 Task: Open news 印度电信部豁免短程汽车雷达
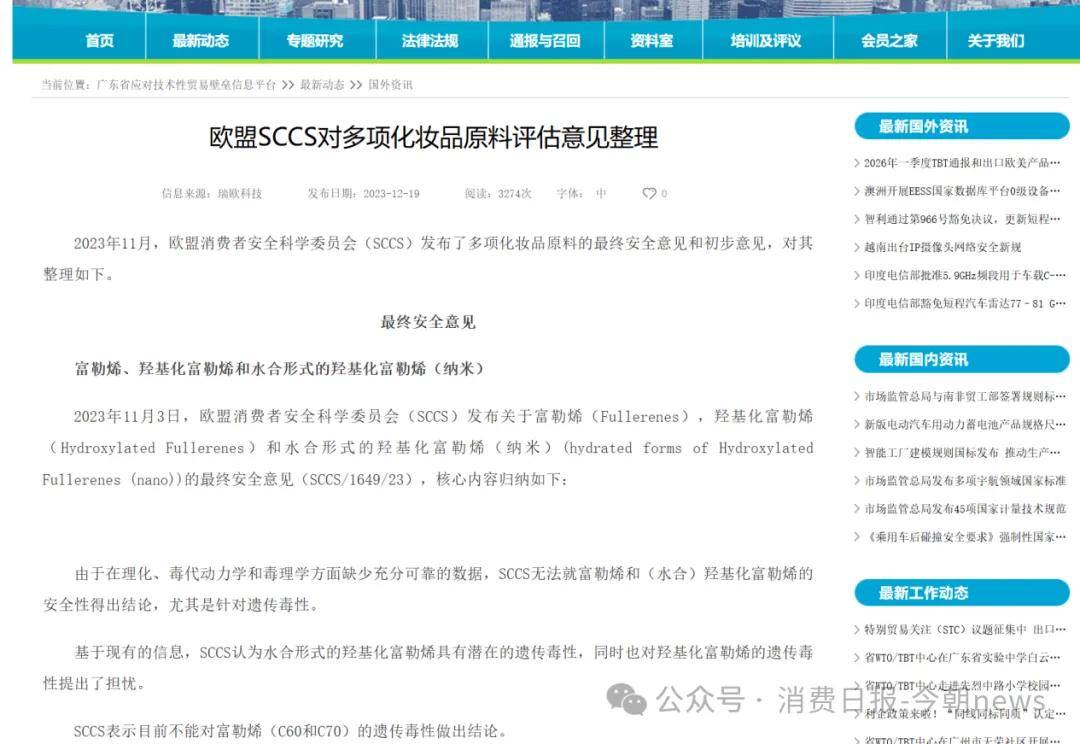[964, 304]
